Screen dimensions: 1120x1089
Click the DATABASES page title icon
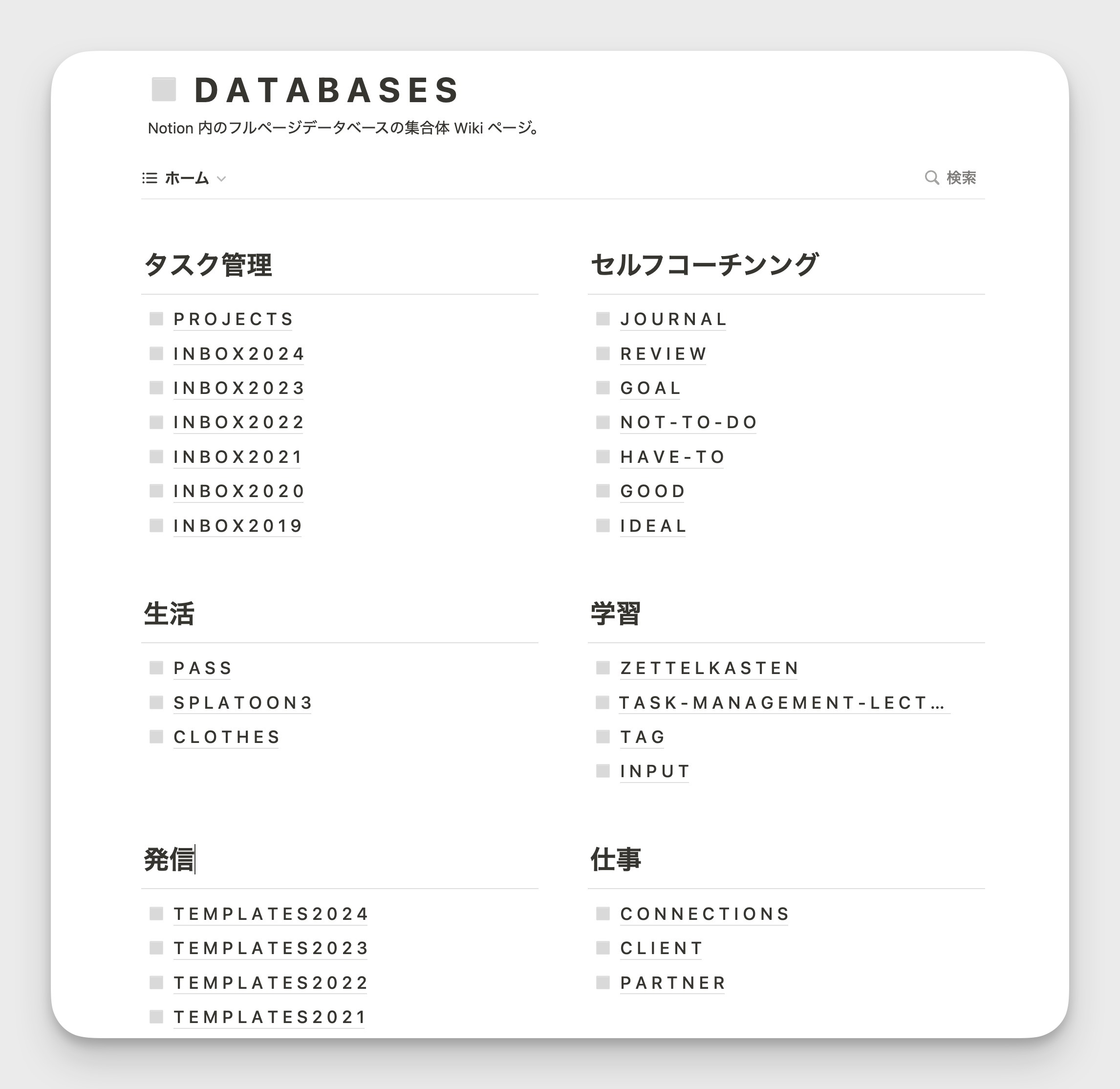[164, 90]
